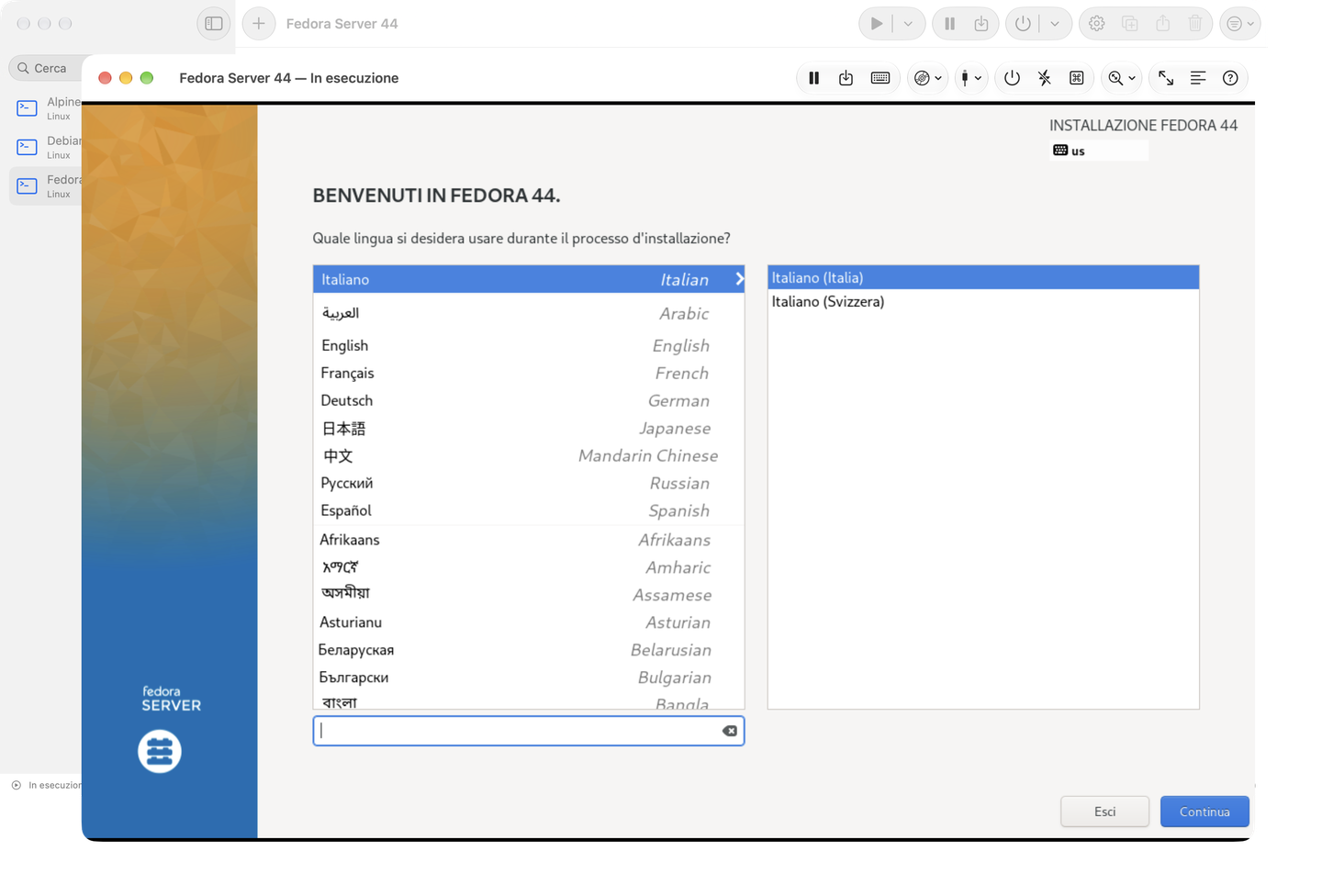1322x896 pixels.
Task: Click the diagonal arrows fullscreen icon
Action: 1166,78
